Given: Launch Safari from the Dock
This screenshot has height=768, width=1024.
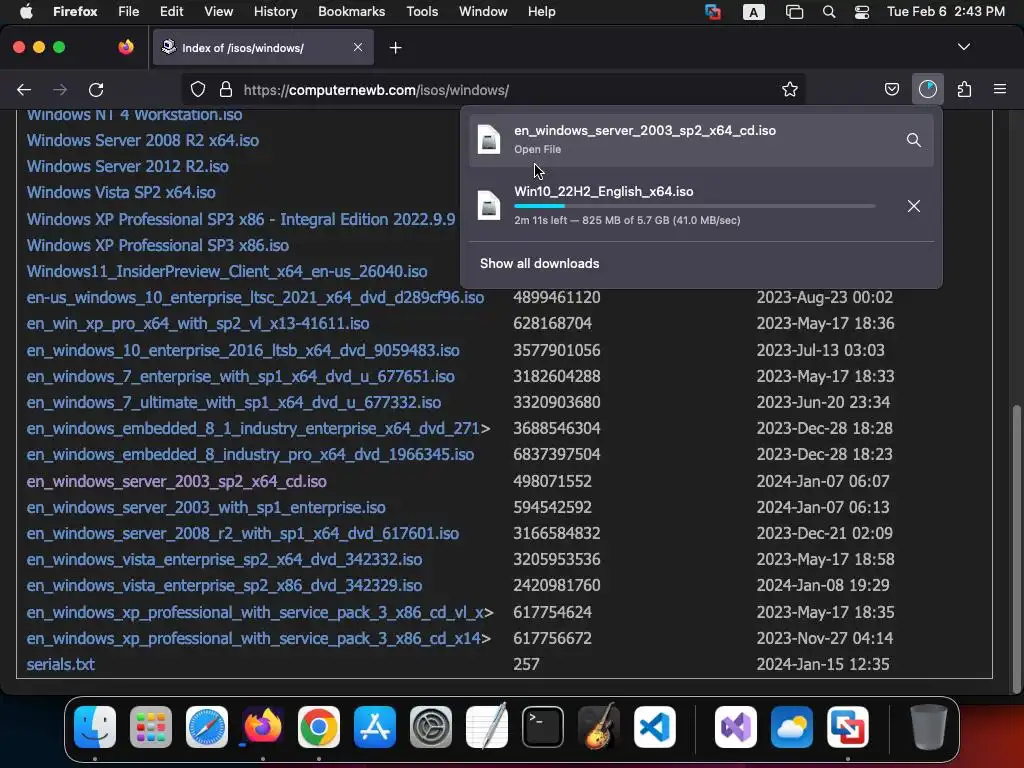Looking at the screenshot, I should click(207, 727).
